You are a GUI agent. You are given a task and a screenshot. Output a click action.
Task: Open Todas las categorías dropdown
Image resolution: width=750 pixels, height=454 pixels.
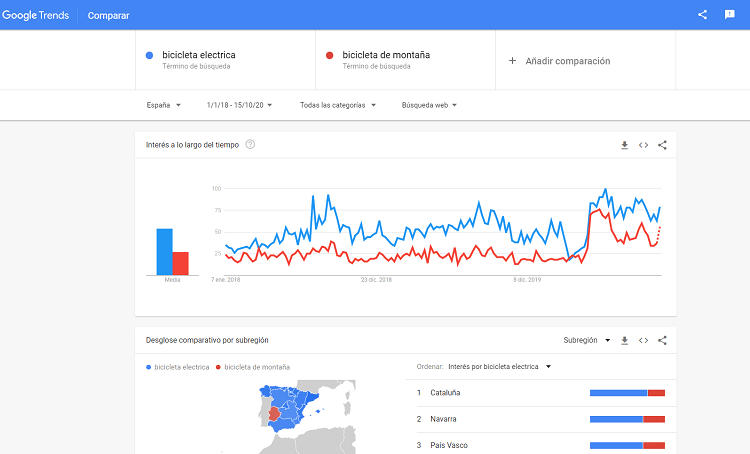[x=338, y=105]
